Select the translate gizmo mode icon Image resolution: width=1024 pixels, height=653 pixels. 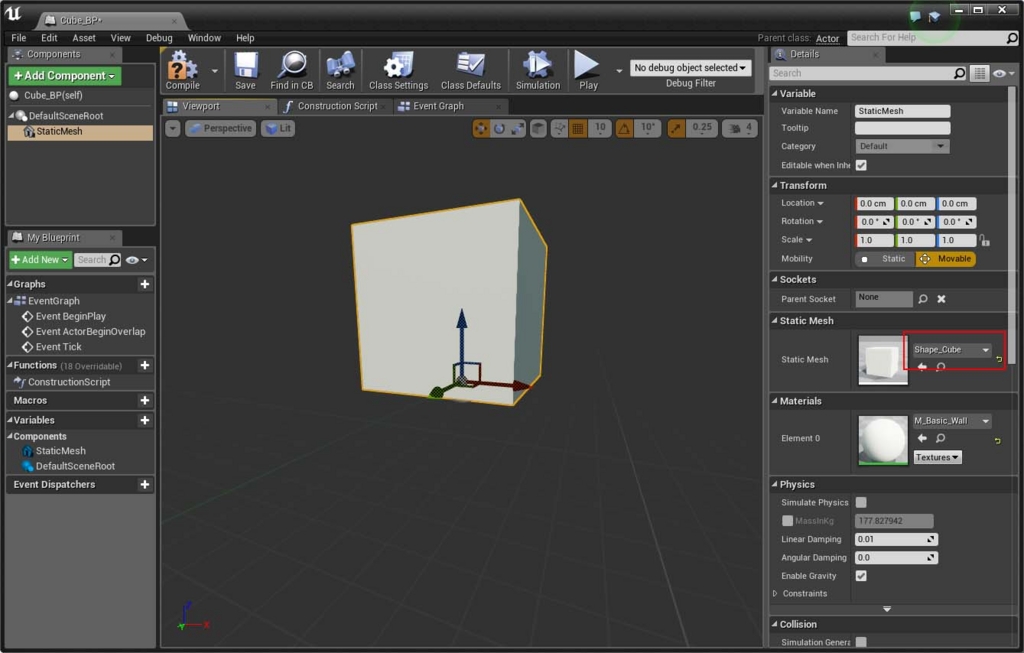pyautogui.click(x=481, y=129)
